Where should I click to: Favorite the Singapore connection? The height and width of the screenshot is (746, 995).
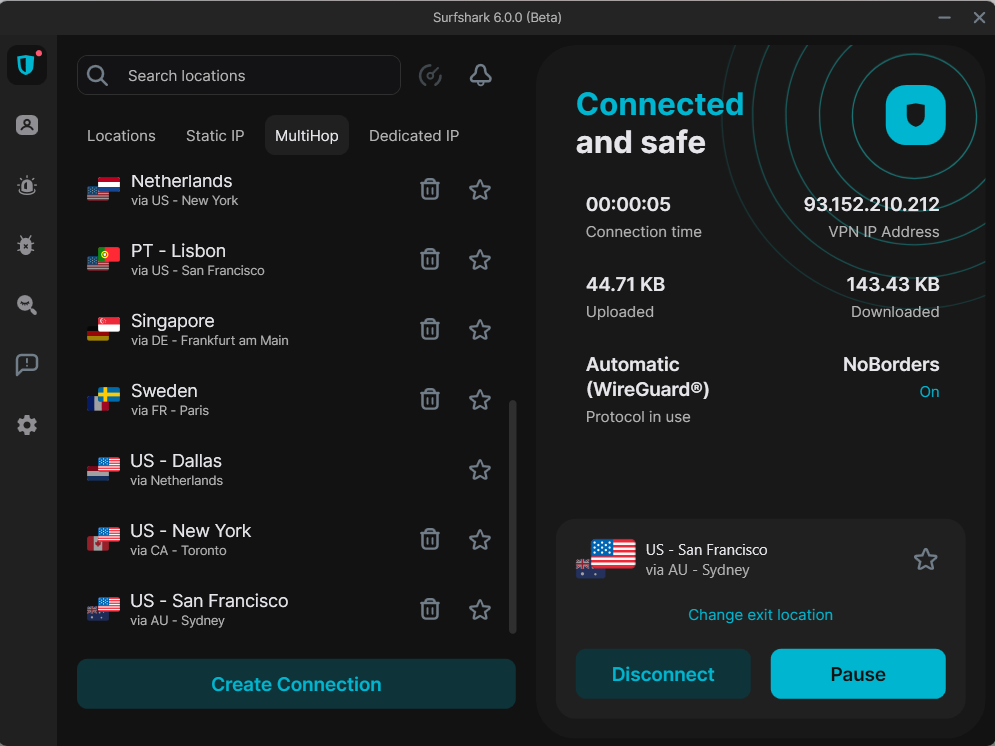480,330
